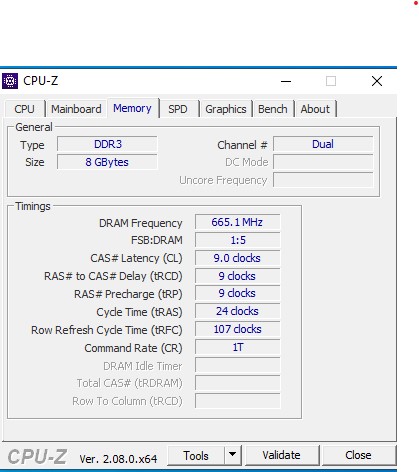This screenshot has height=472, width=419.
Task: Expand the Tools dropdown arrow
Action: click(233, 455)
